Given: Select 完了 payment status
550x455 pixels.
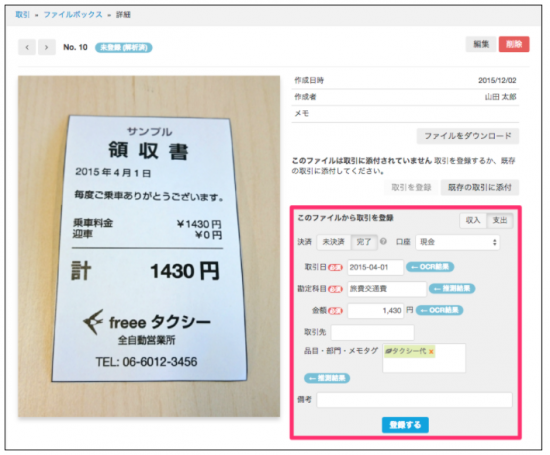Looking at the screenshot, I should coord(364,242).
